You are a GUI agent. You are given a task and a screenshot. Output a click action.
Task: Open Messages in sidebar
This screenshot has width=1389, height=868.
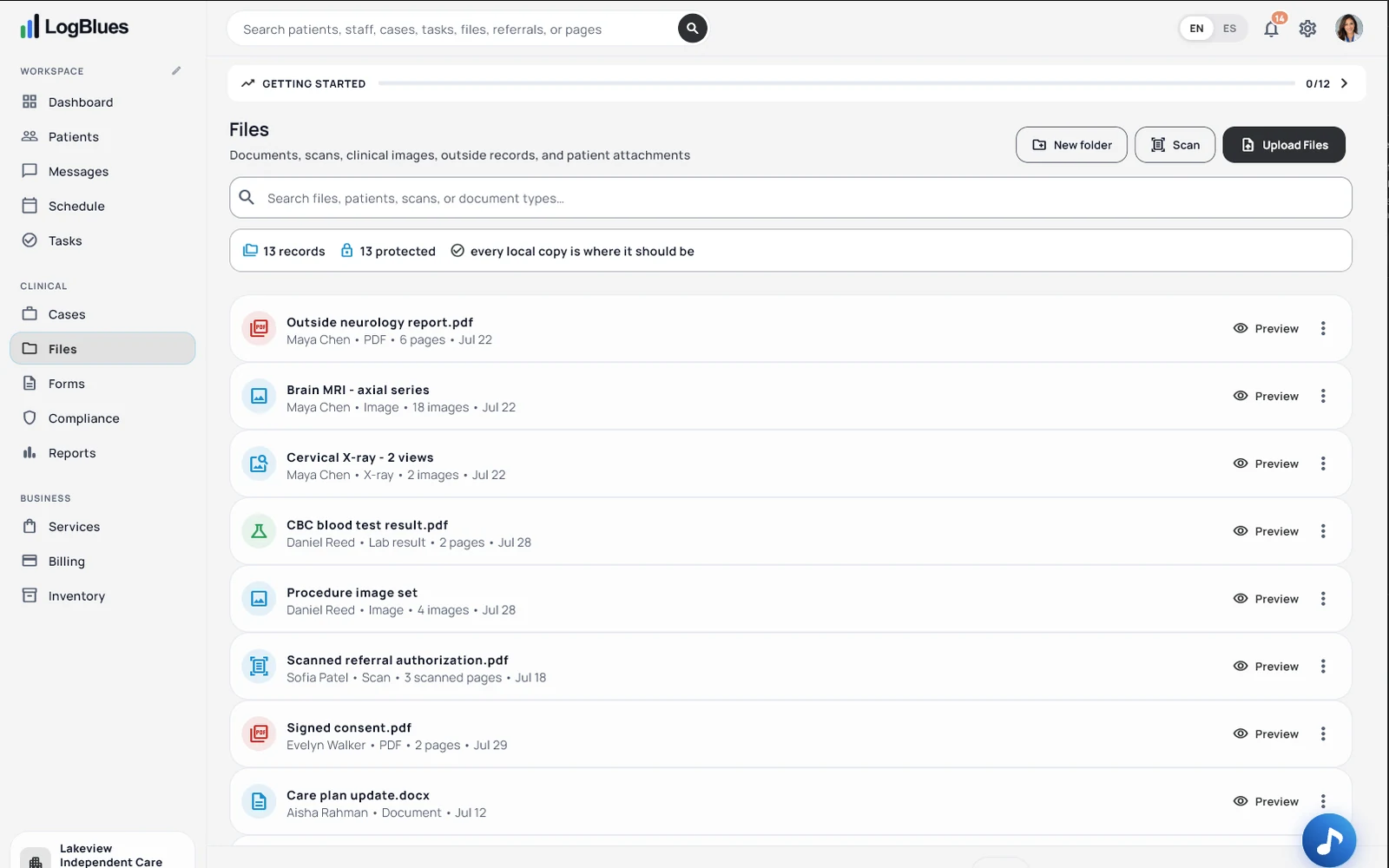102,172
